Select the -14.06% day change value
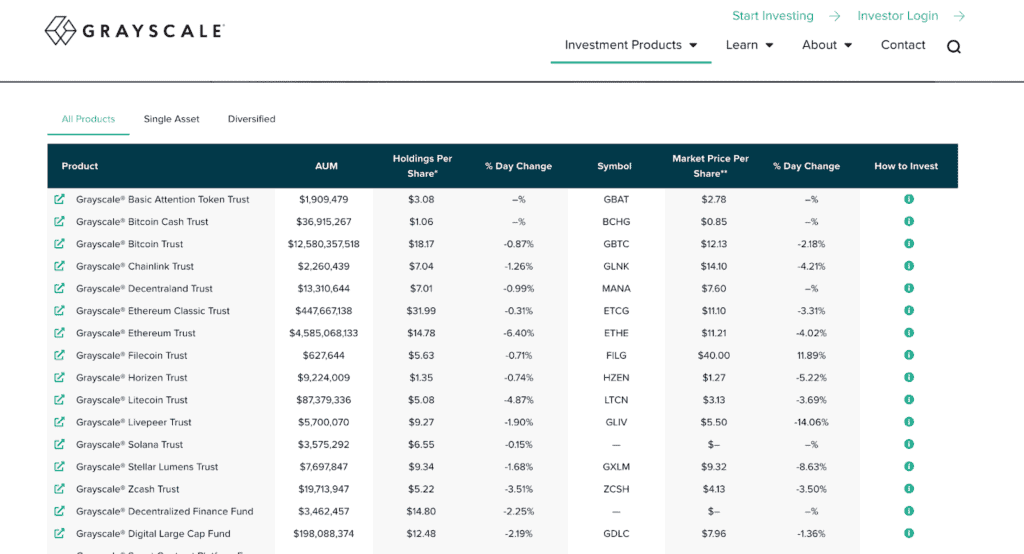 [x=811, y=422]
